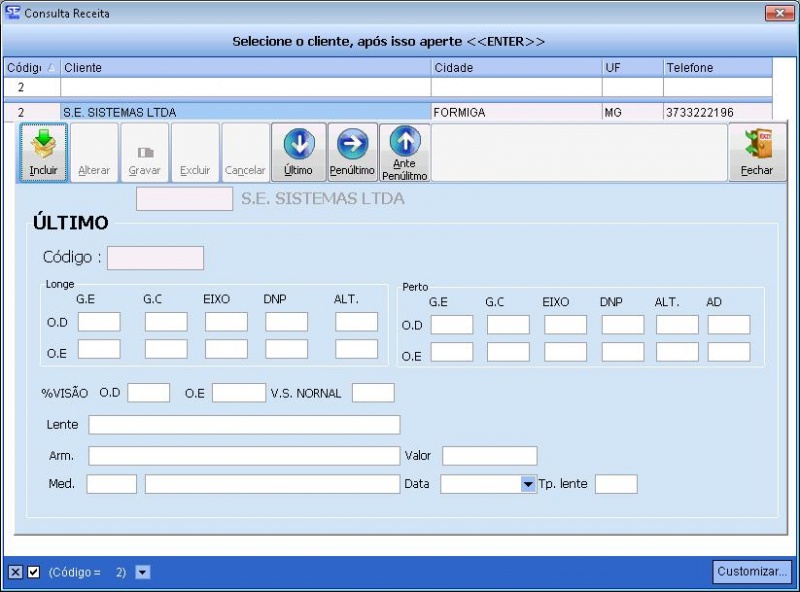Open the Customizar filter button
This screenshot has height=592, width=800.
coord(752,571)
